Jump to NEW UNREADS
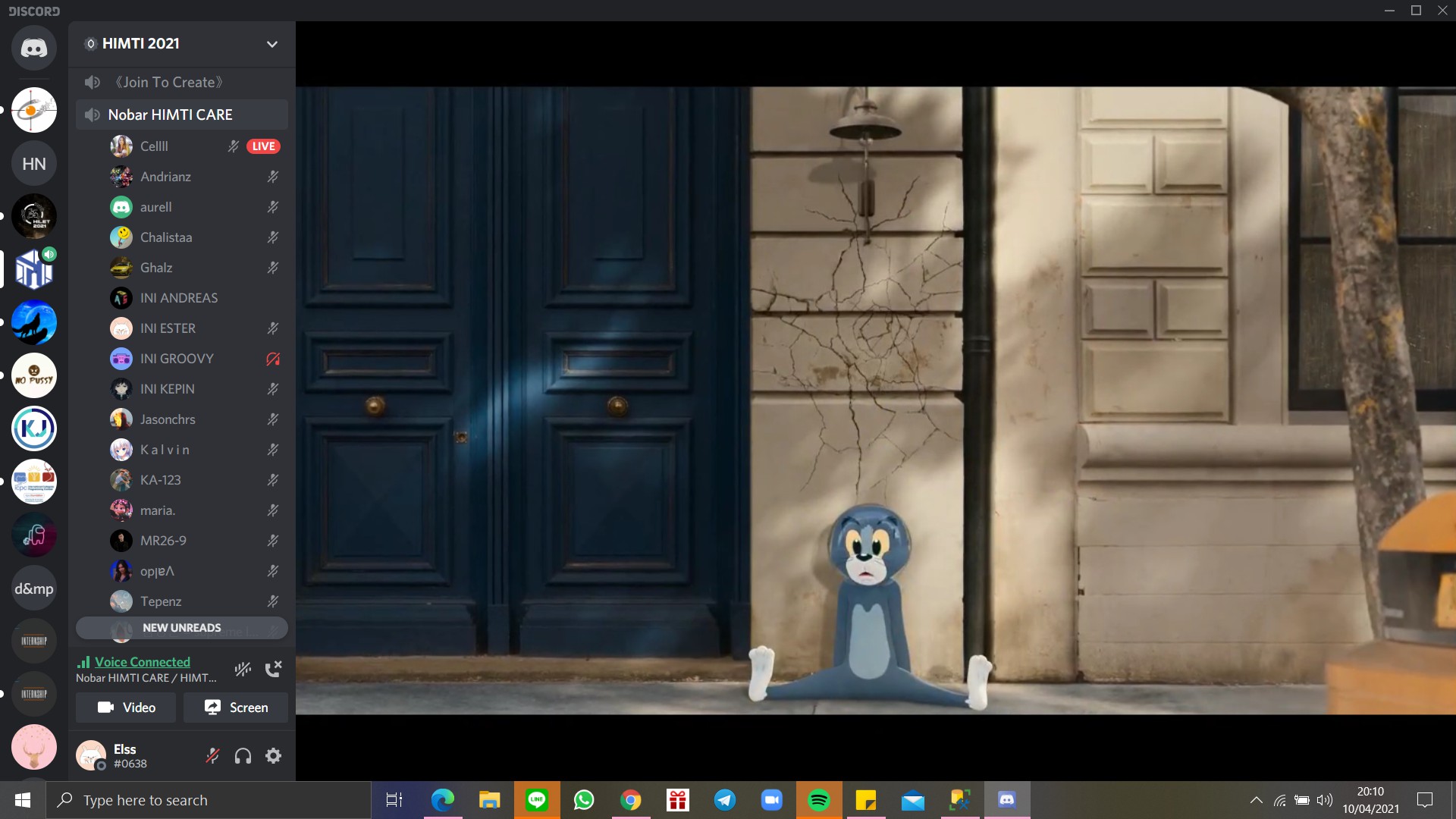This screenshot has width=1456, height=819. coord(182,628)
